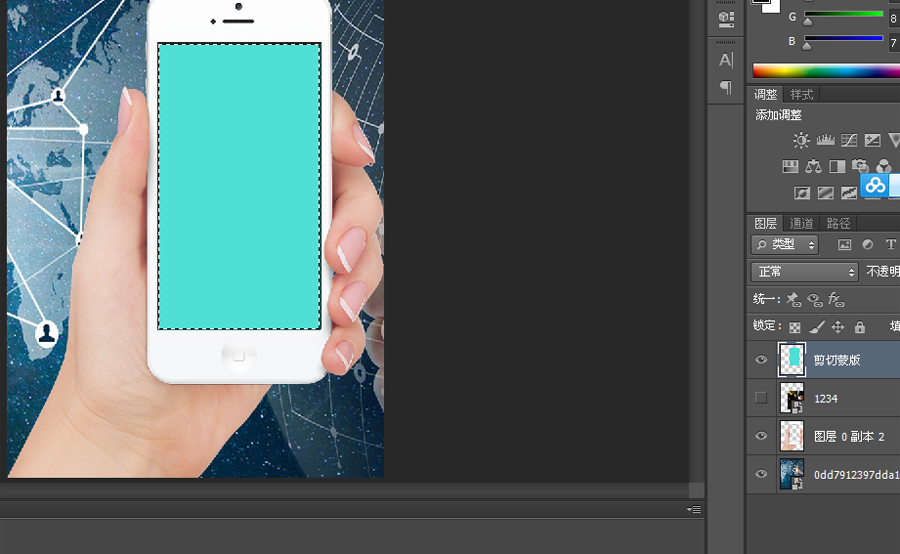
Task: Open the Character panel icon
Action: click(726, 60)
